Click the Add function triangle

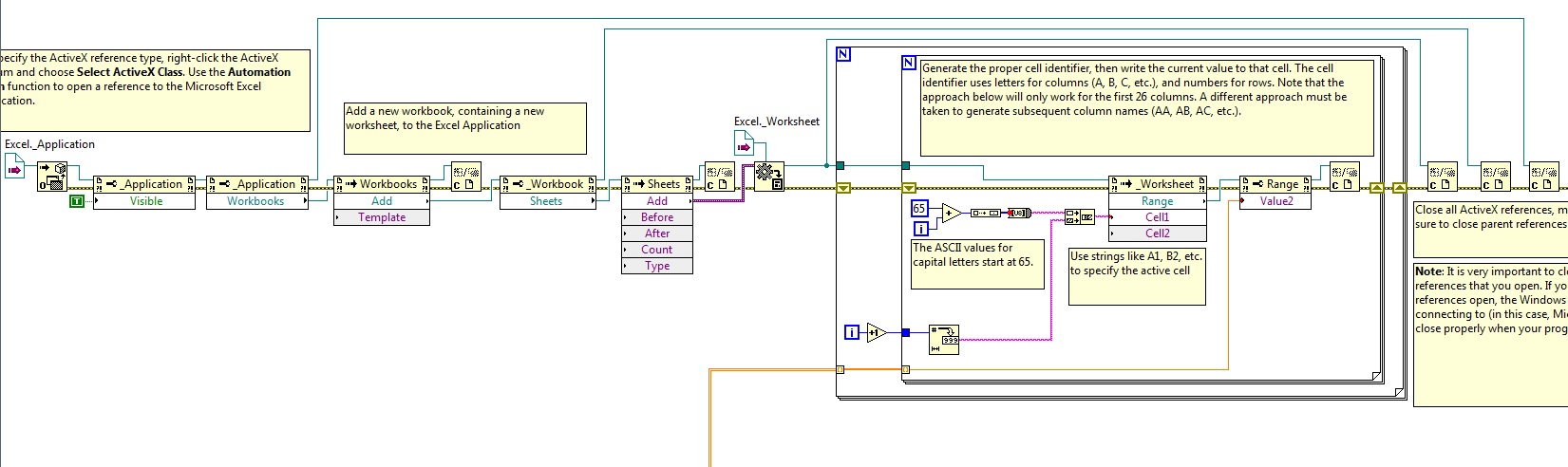click(952, 215)
